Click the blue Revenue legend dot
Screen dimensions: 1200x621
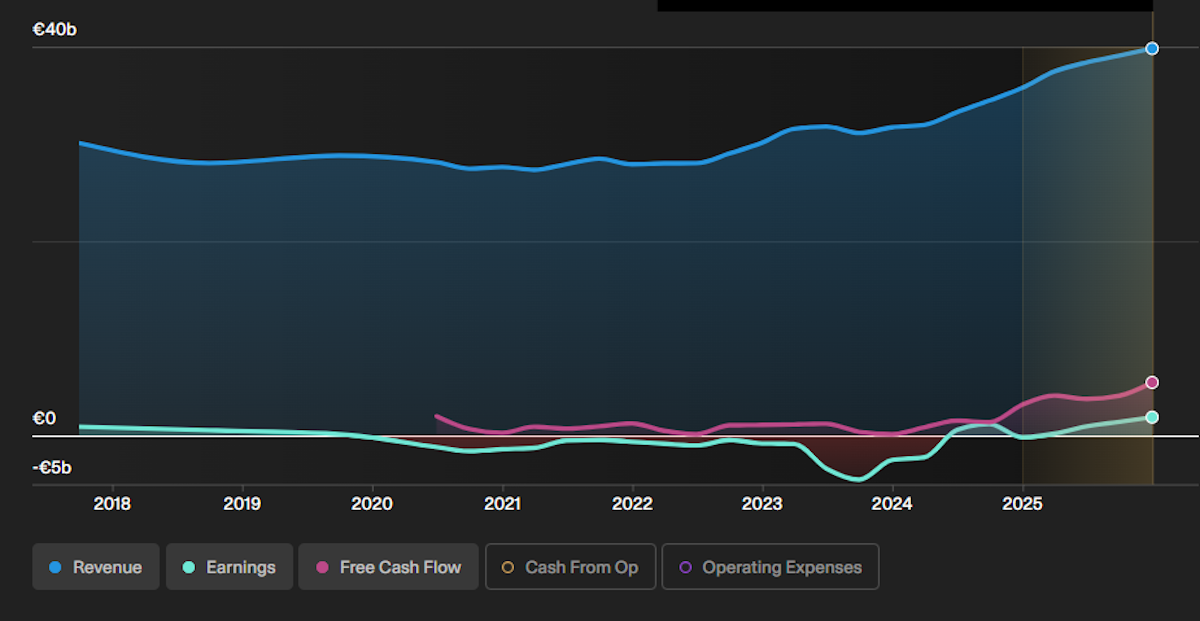pos(56,567)
